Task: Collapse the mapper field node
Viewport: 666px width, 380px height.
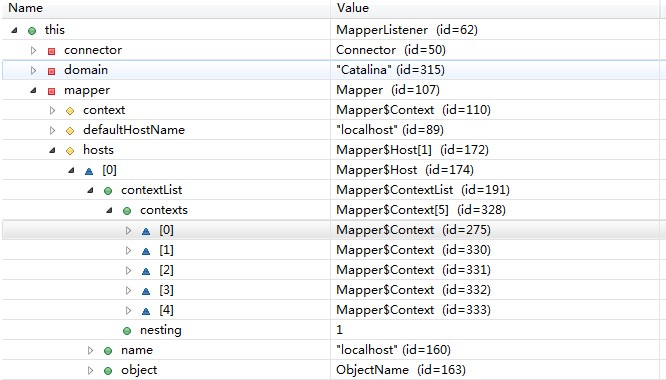Action: pos(33,90)
